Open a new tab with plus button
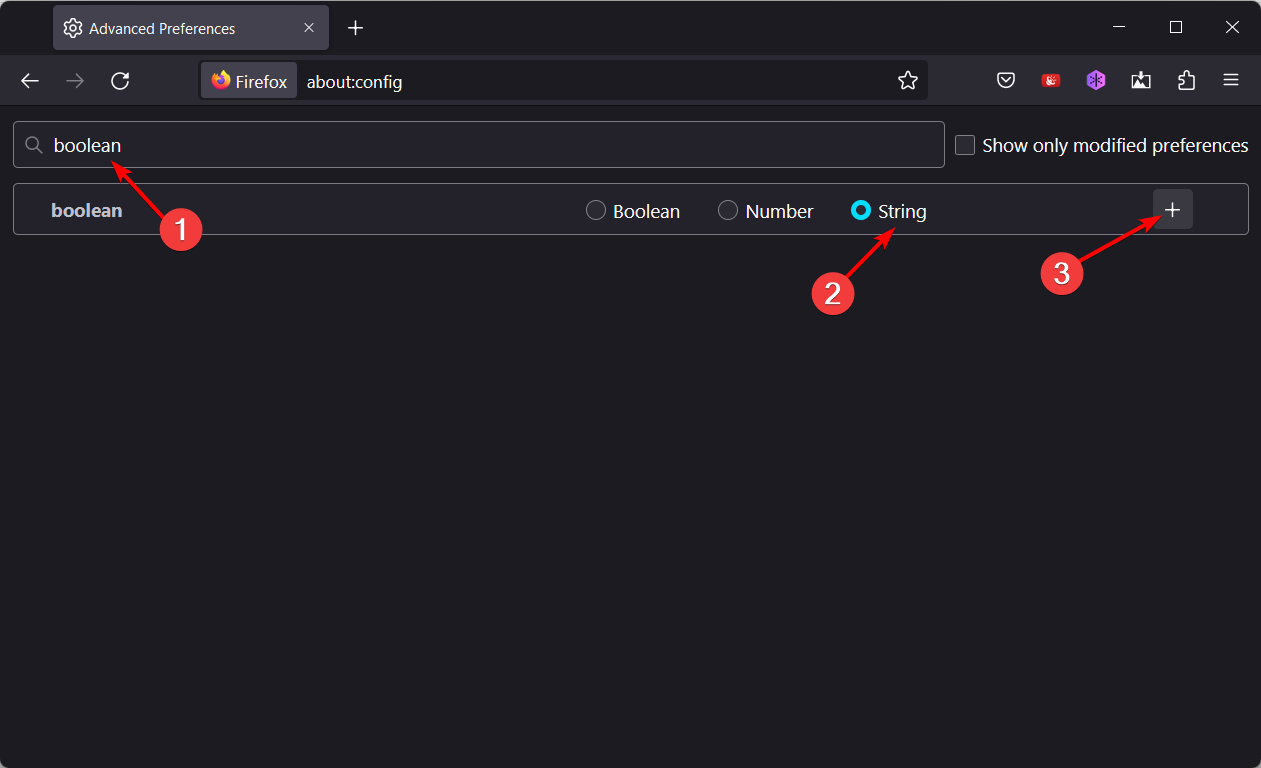Image resolution: width=1261 pixels, height=768 pixels. click(355, 28)
